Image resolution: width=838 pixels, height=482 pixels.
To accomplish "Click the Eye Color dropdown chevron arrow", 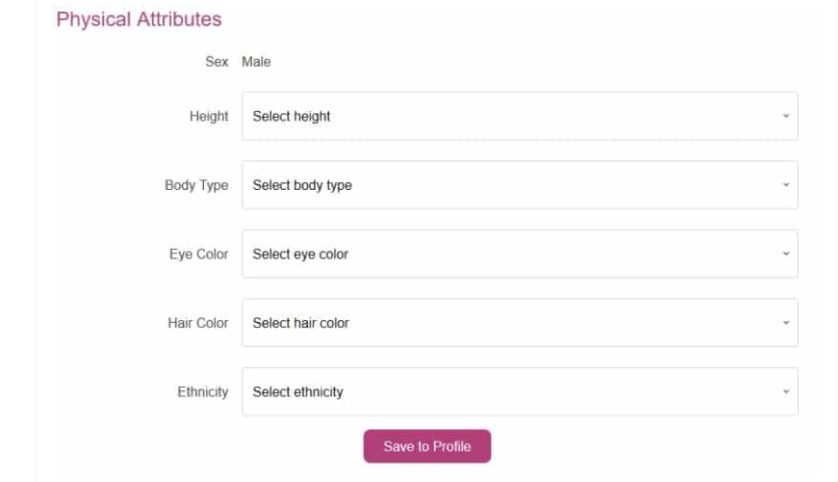I will click(786, 254).
